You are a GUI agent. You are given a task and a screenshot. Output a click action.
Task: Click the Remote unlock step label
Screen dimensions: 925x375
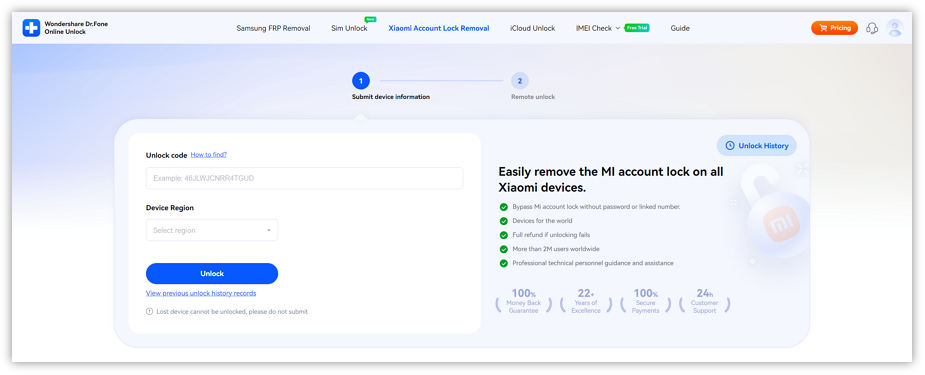(533, 97)
